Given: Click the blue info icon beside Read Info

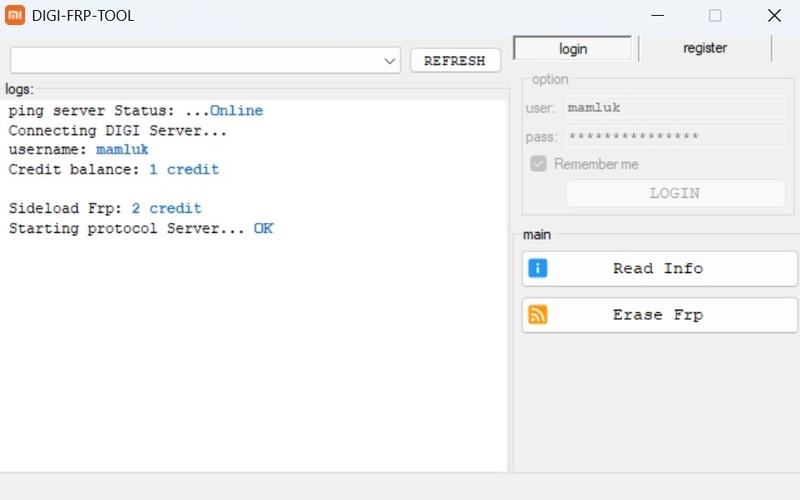Looking at the screenshot, I should [x=538, y=268].
